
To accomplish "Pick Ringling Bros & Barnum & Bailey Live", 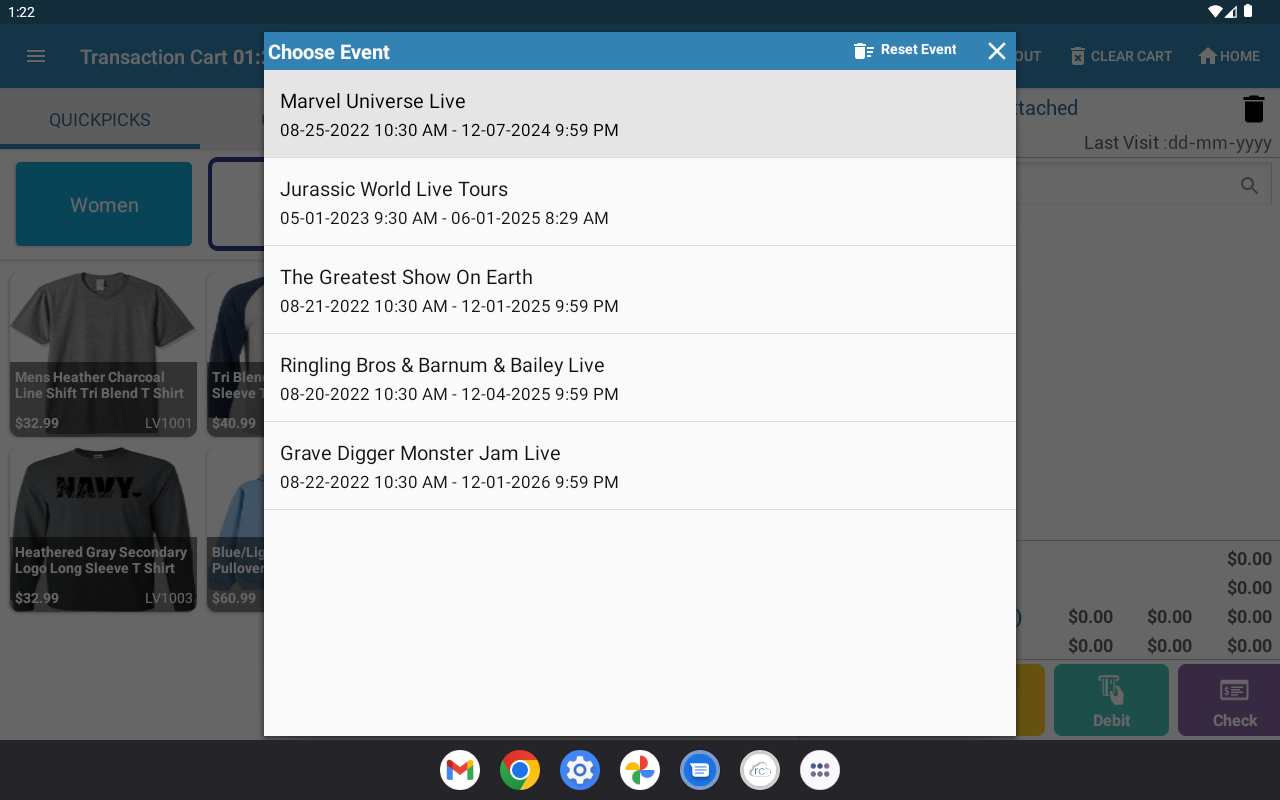I will (640, 378).
